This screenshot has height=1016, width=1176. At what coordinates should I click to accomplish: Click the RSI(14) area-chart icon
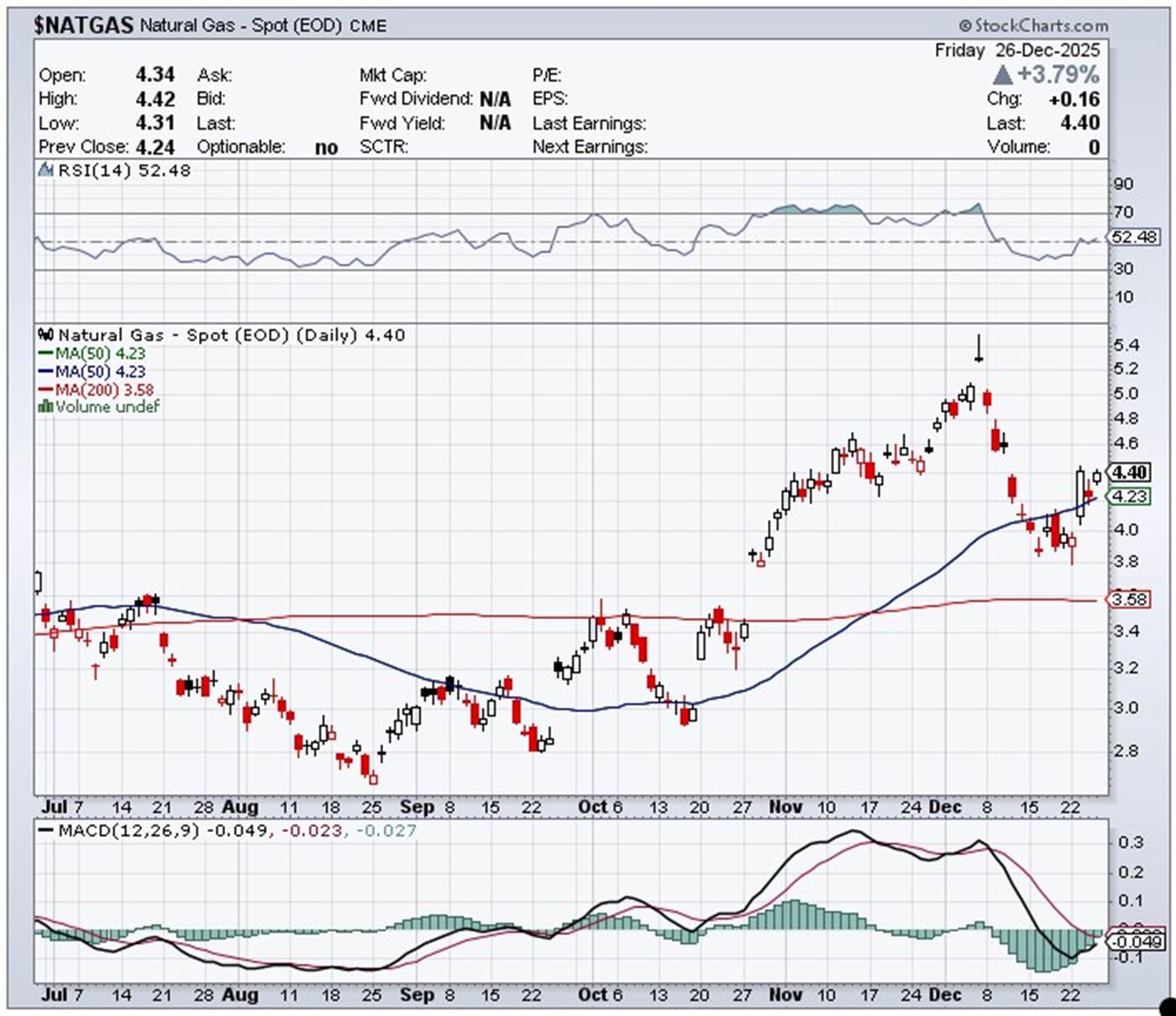46,170
